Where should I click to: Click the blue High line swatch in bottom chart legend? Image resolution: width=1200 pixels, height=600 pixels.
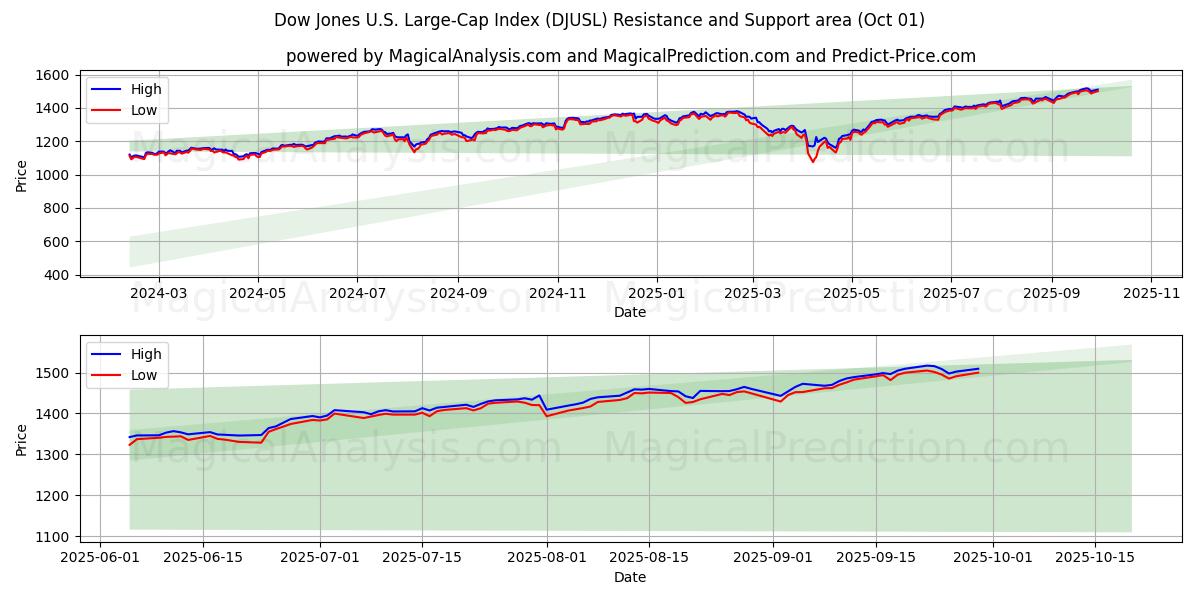[107, 354]
